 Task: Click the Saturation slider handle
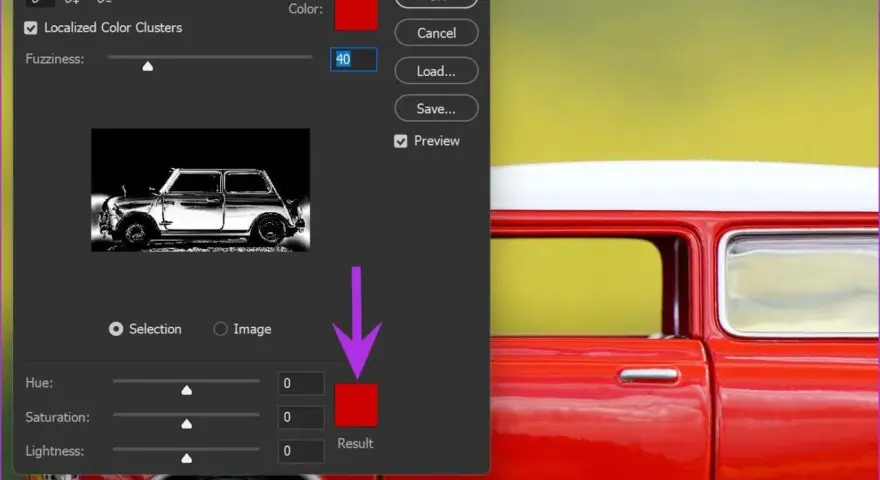[187, 424]
